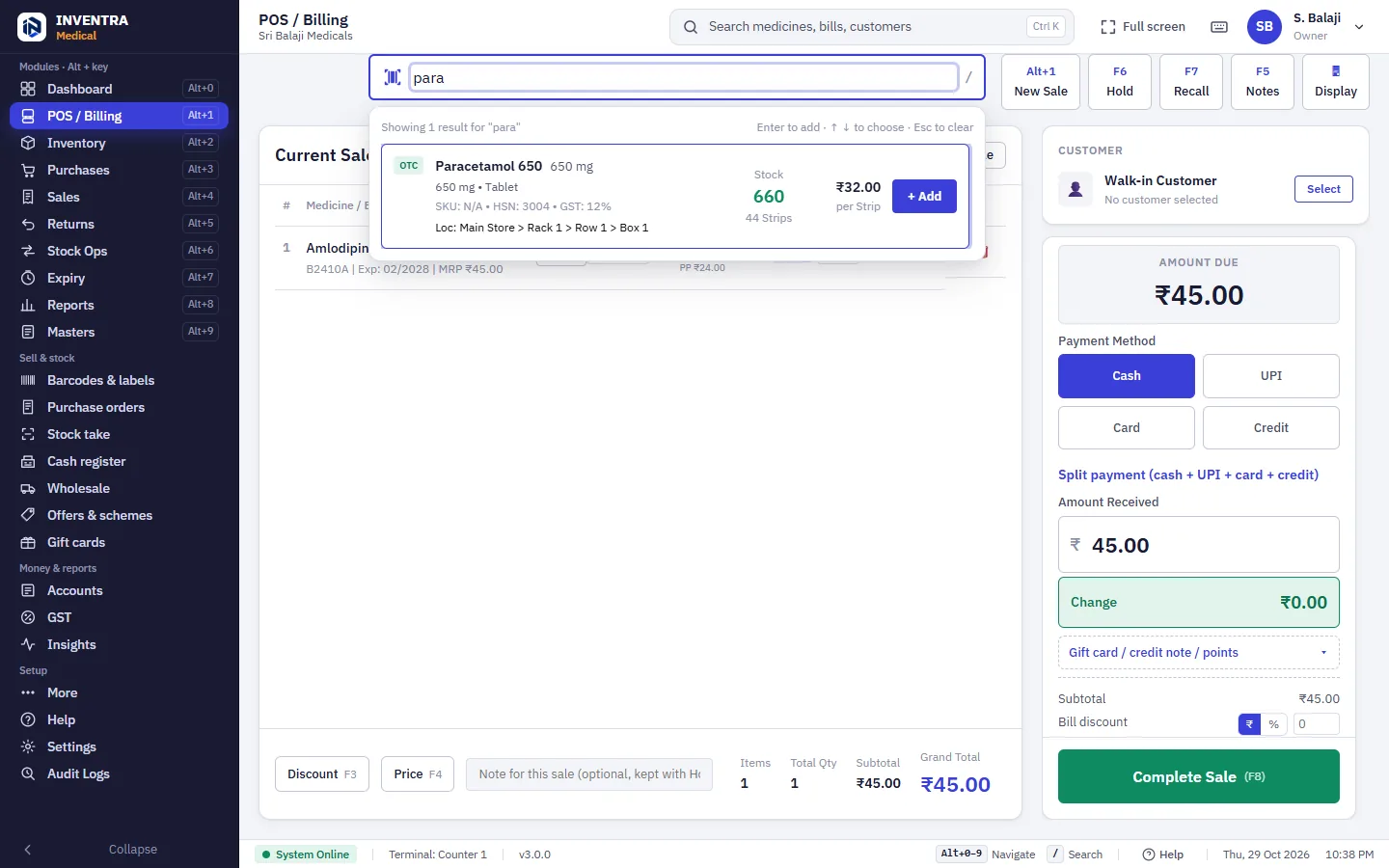Open Inventory module
Screen dimensions: 1389x868
pyautogui.click(x=119, y=143)
